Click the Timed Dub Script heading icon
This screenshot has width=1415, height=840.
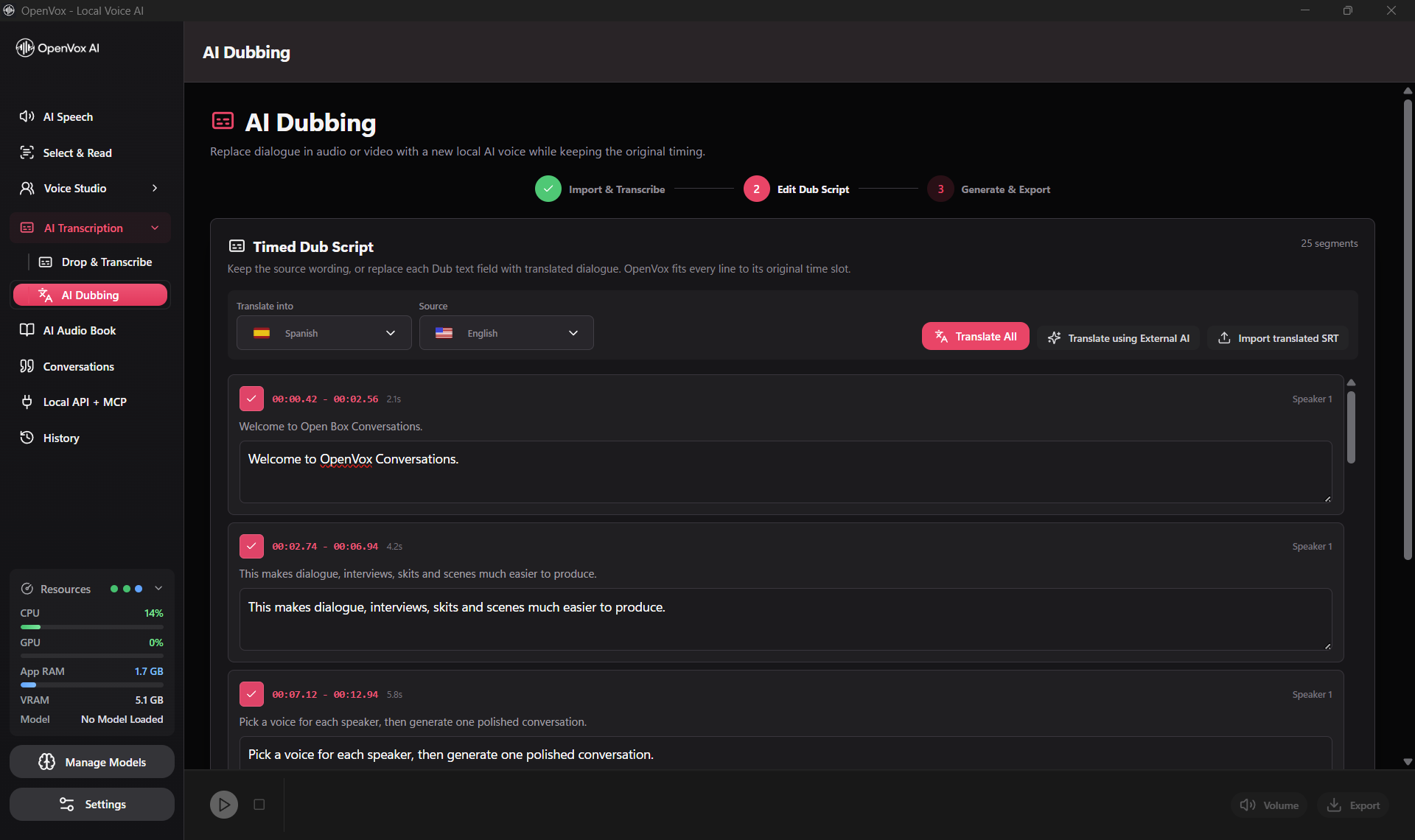pos(237,246)
